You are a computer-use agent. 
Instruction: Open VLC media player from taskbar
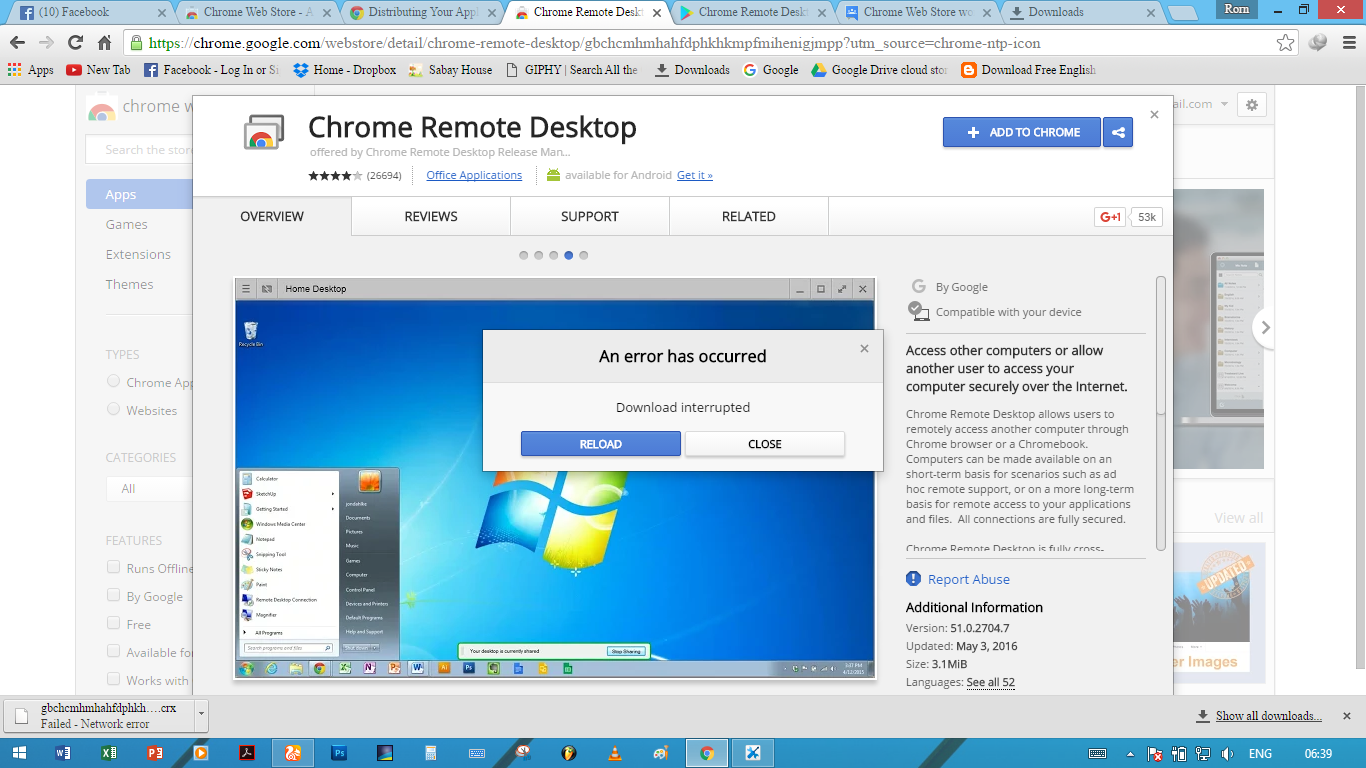[615, 753]
